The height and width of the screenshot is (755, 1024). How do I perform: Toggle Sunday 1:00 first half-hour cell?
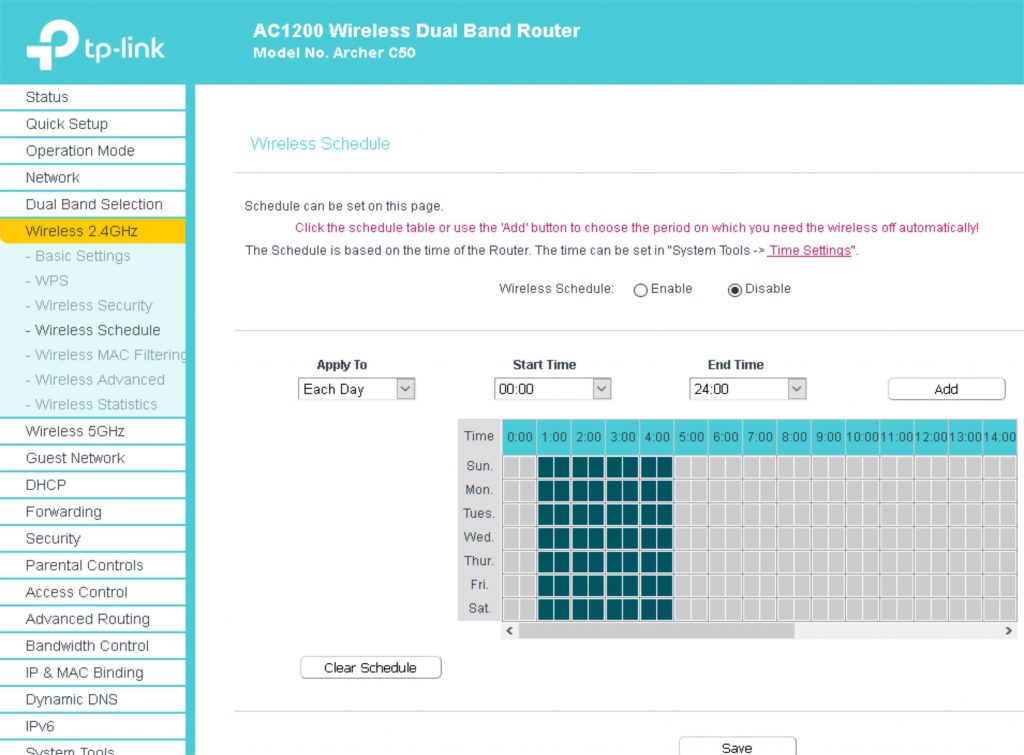tap(545, 467)
